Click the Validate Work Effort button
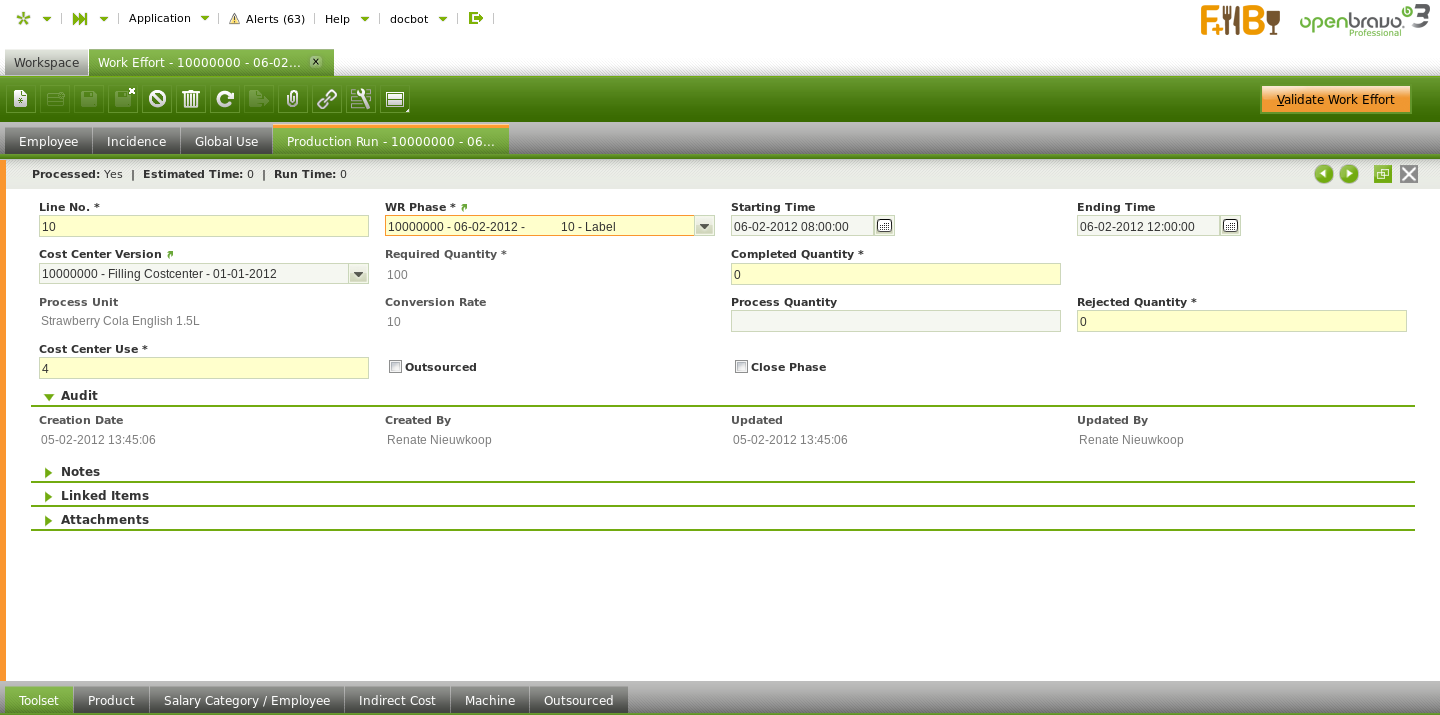 click(1335, 100)
